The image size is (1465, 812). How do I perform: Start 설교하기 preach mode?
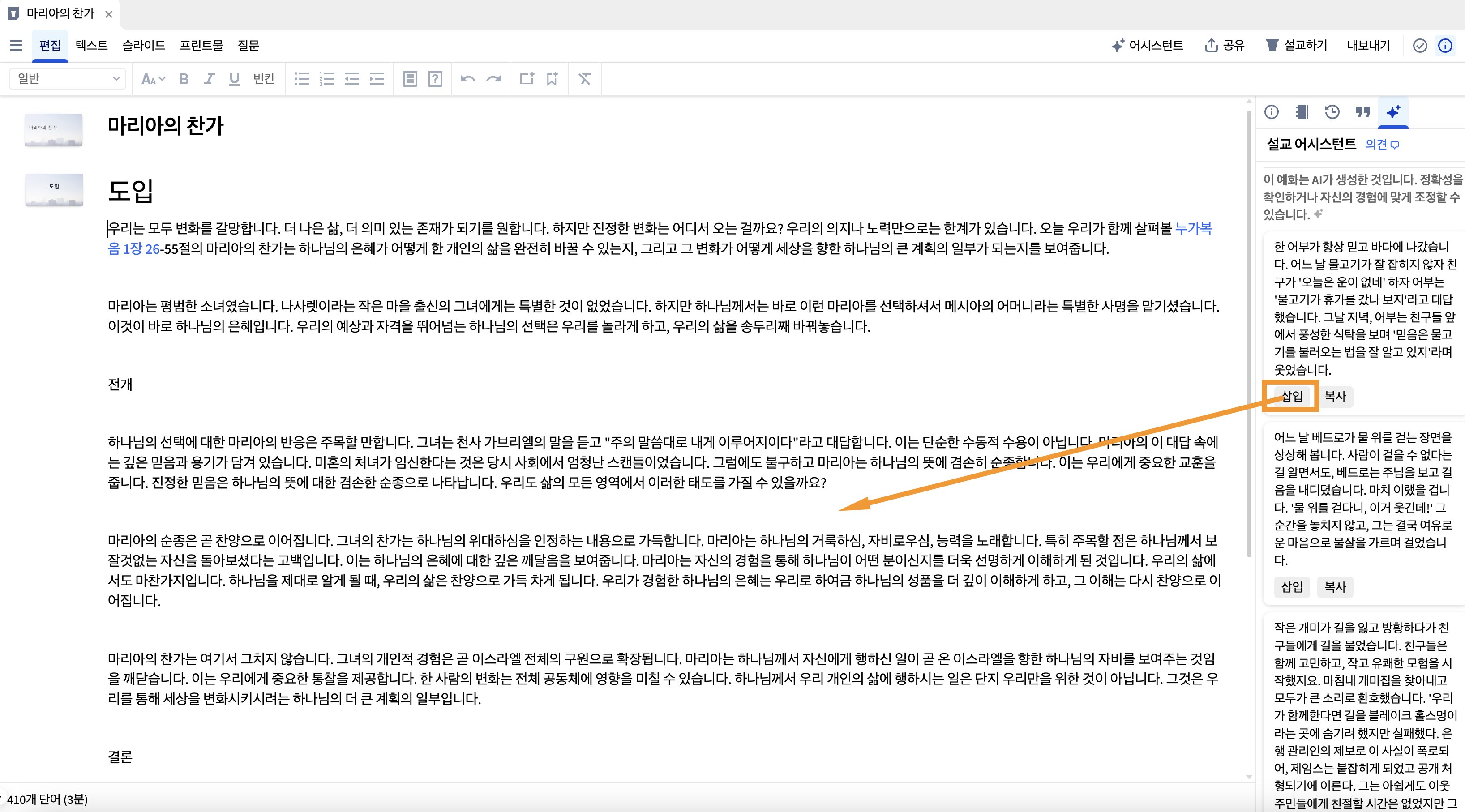(1297, 46)
